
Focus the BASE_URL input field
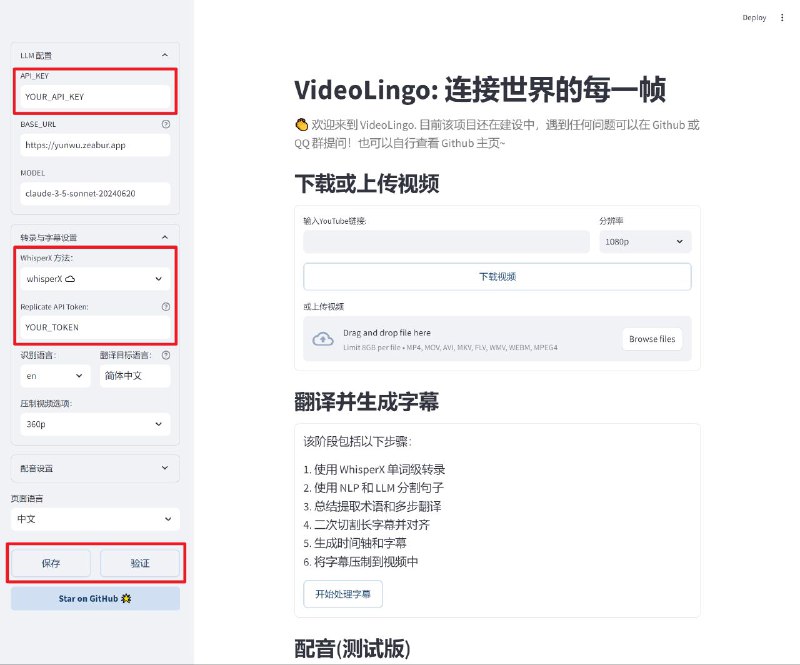pyautogui.click(x=95, y=145)
